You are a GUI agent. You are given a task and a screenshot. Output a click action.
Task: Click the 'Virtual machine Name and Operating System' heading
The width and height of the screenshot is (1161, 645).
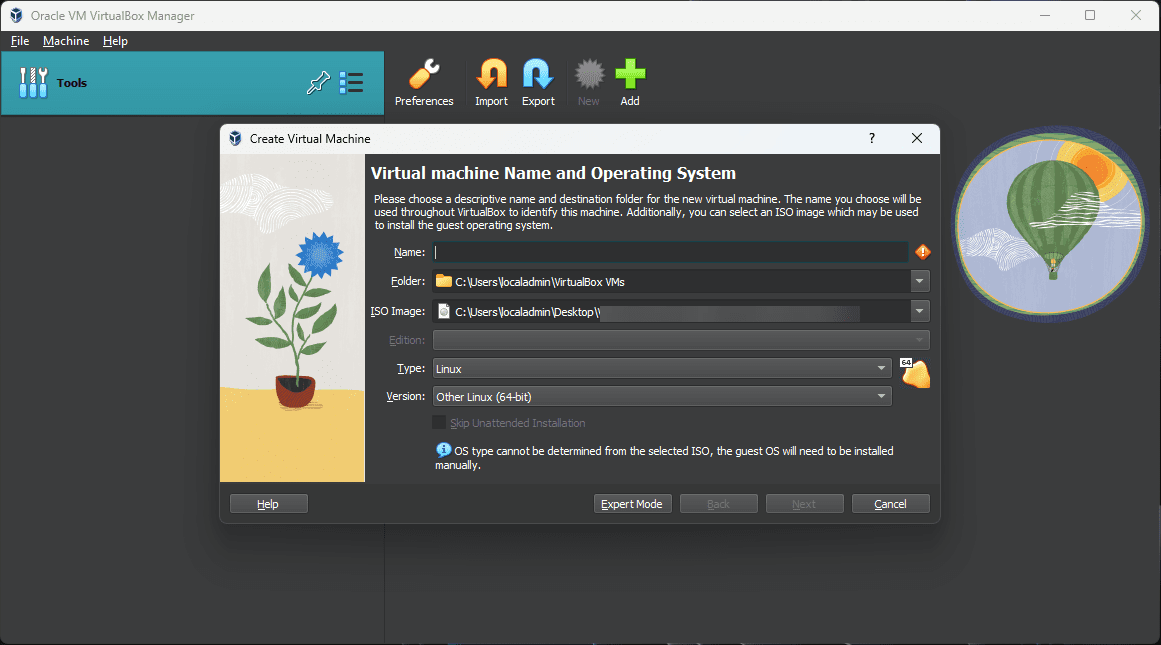tap(553, 173)
